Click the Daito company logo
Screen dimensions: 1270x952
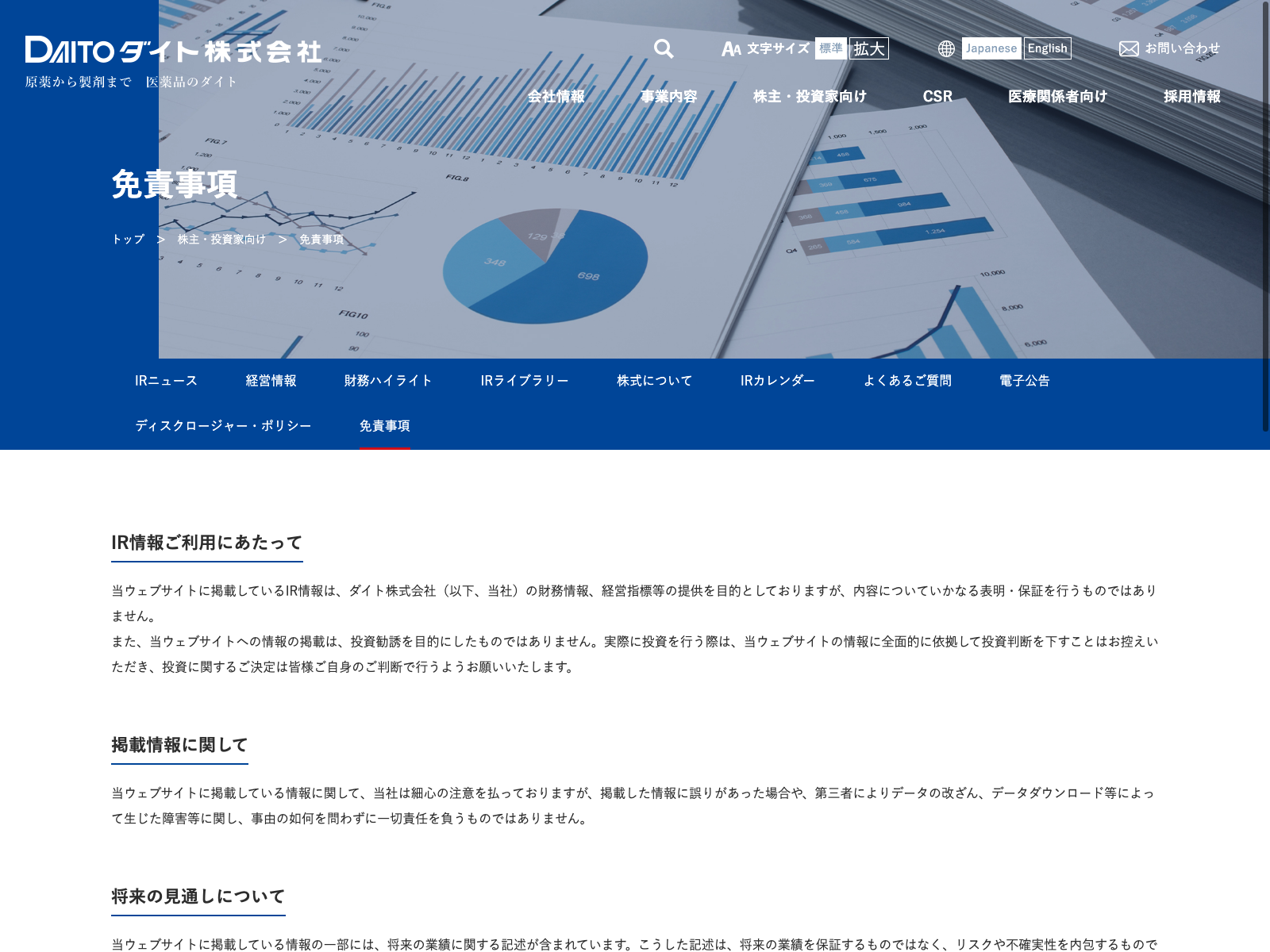pos(173,51)
